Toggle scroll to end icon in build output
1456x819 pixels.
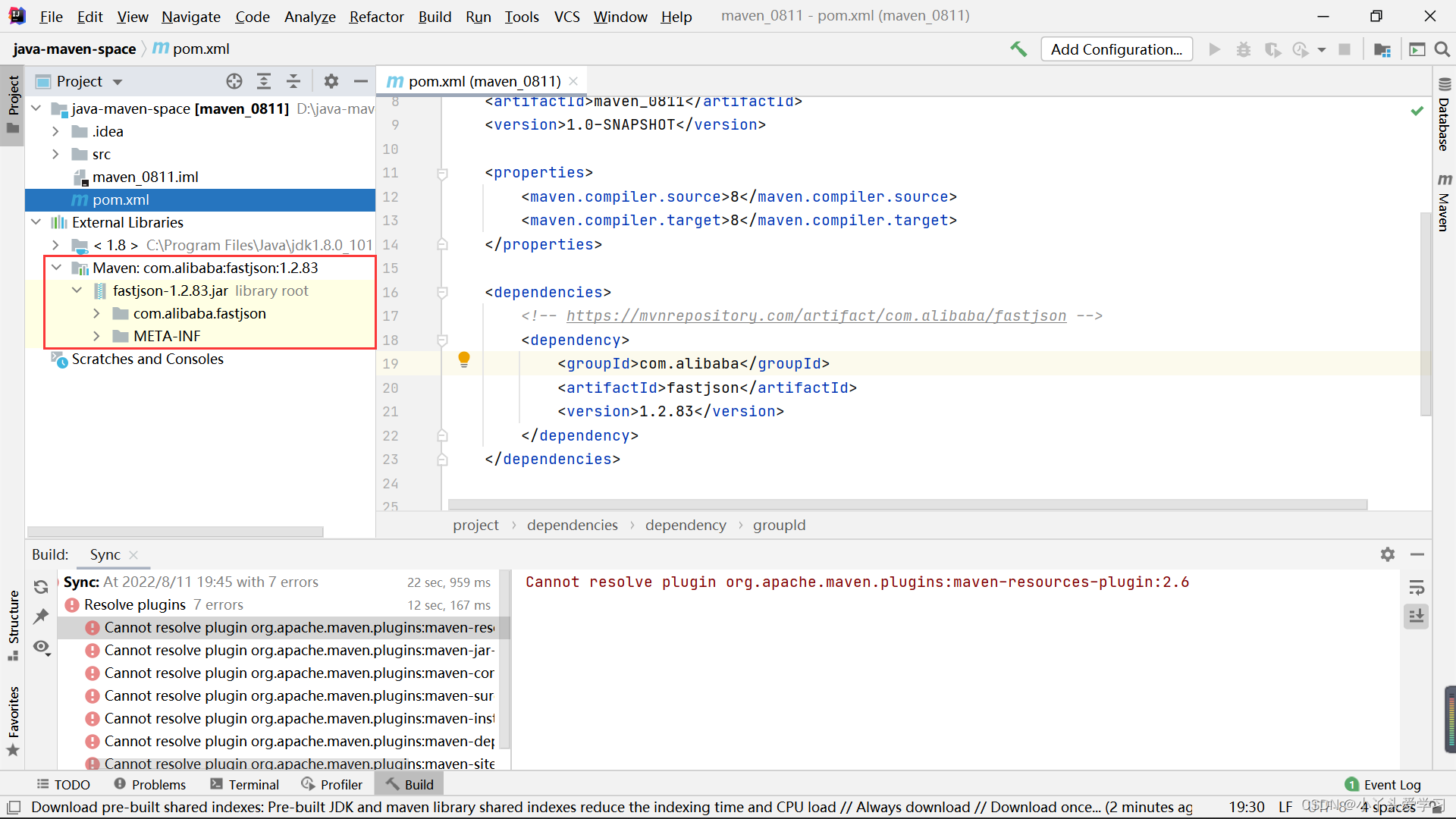(x=1417, y=616)
